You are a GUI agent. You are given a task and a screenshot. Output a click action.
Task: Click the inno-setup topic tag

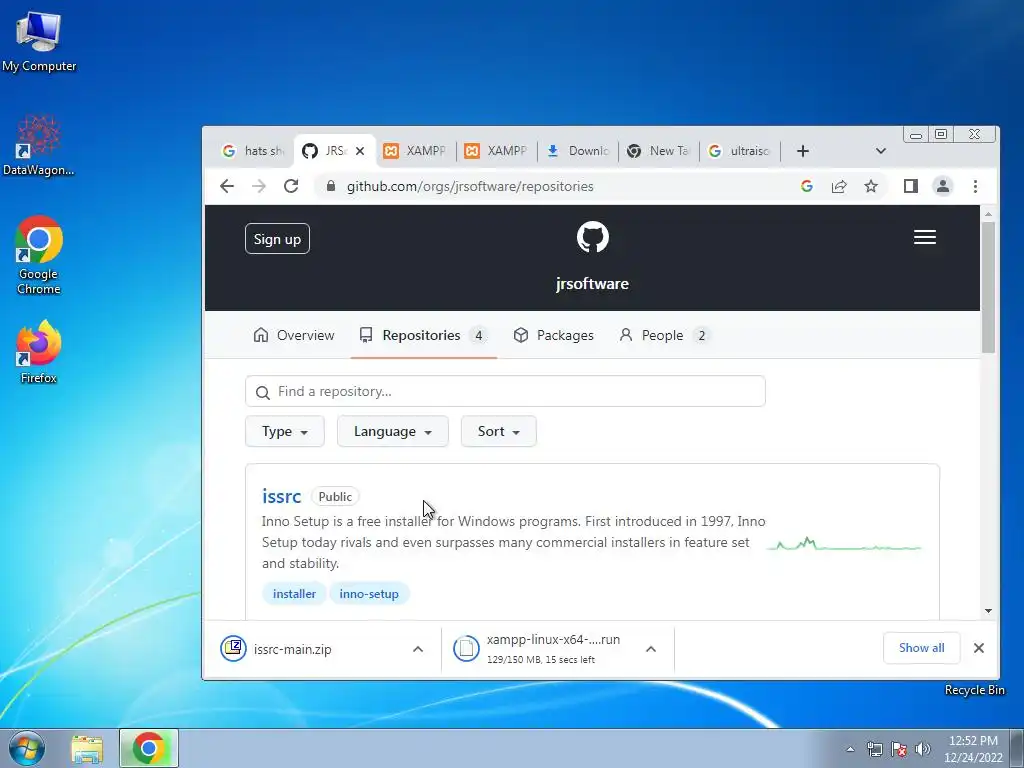pos(369,594)
